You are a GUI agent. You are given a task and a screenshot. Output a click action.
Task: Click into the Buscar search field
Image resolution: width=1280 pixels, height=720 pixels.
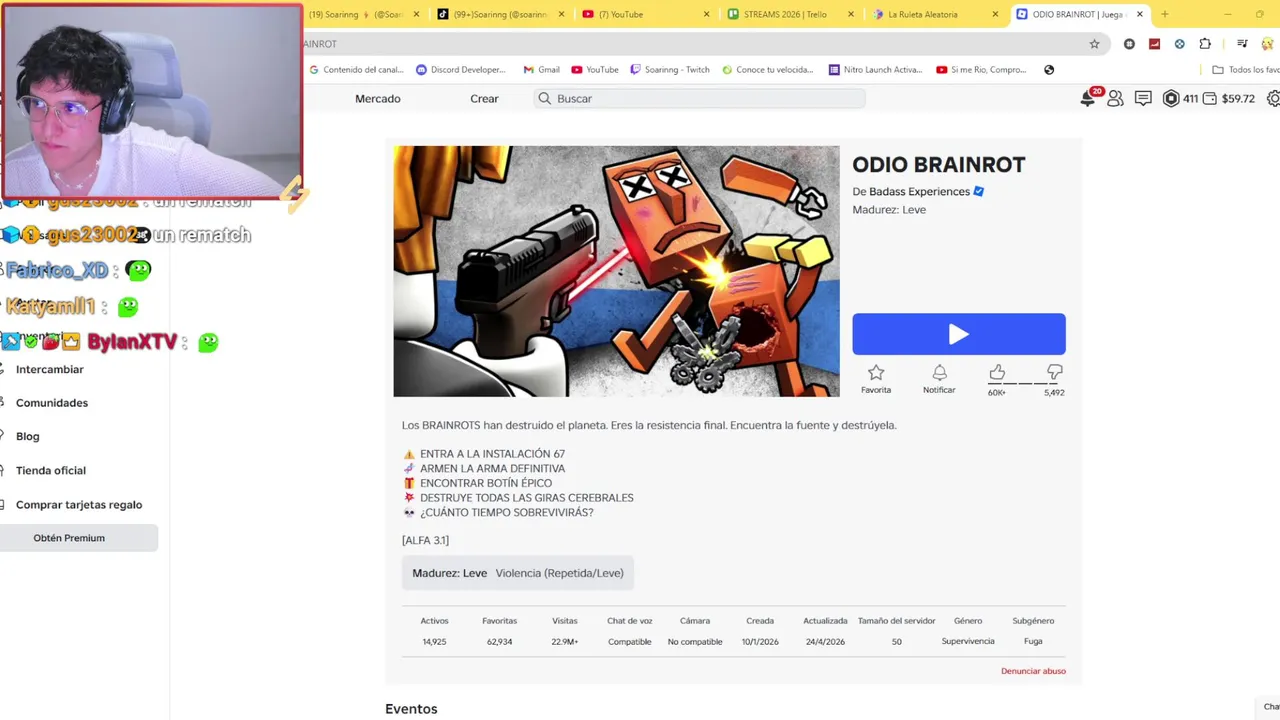pos(700,98)
